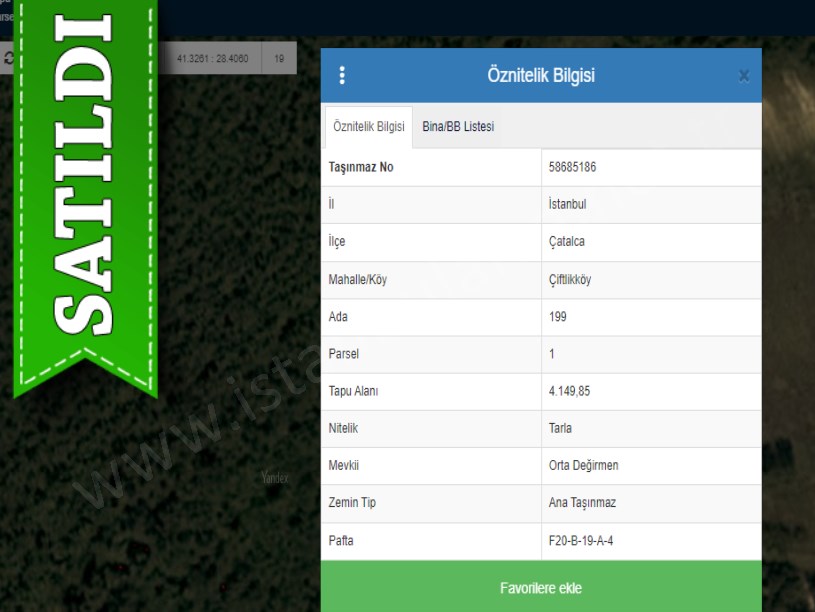Select the İl value İstanbul

click(x=567, y=205)
